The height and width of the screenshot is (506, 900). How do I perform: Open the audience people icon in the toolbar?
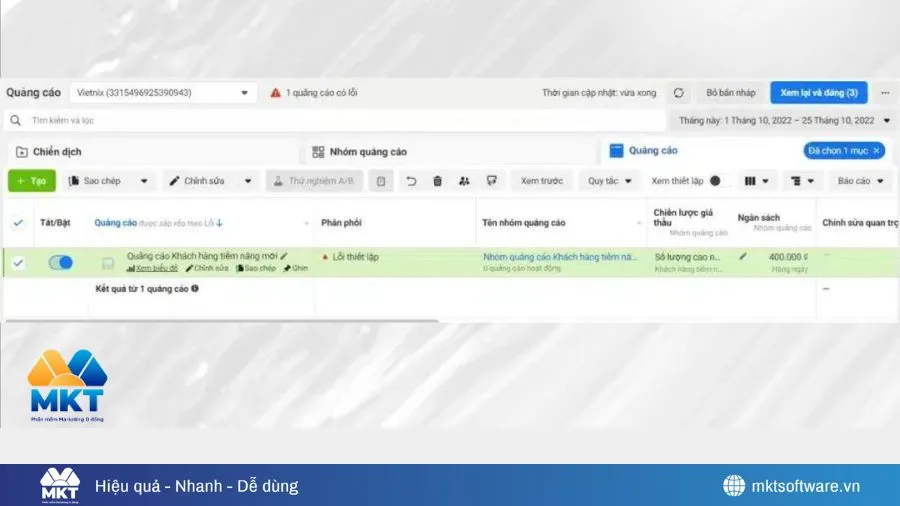(x=464, y=181)
